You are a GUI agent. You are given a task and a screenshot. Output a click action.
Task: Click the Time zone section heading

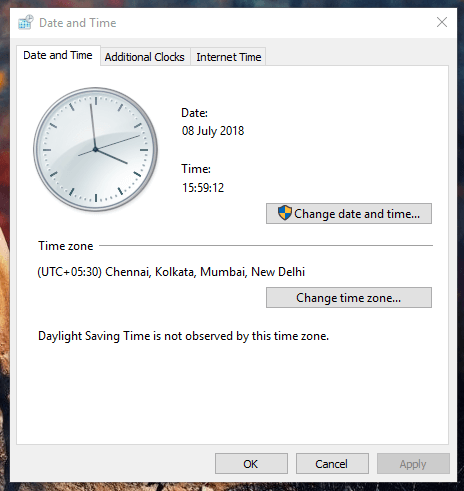pos(66,246)
